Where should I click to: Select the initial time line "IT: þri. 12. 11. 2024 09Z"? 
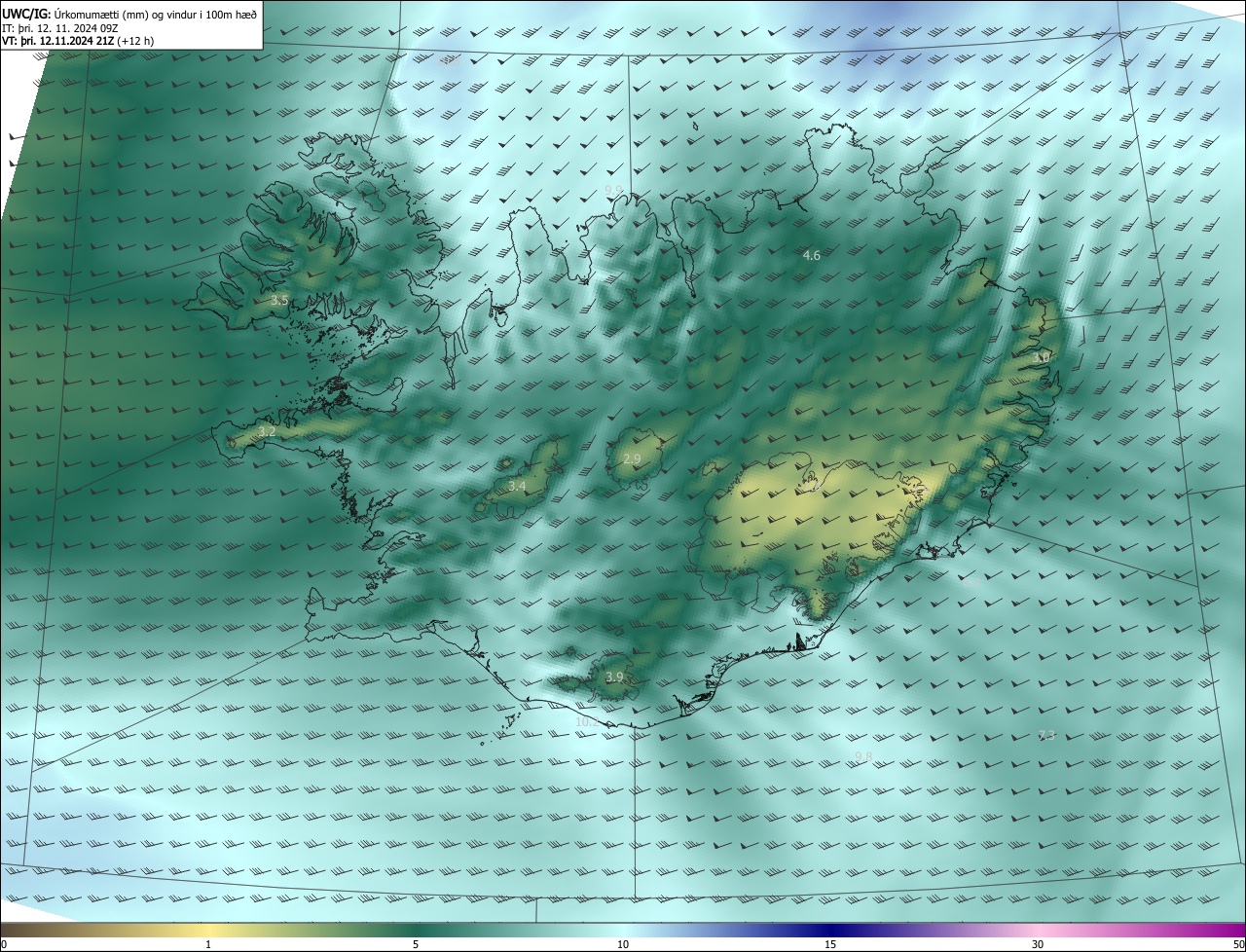pos(62,28)
